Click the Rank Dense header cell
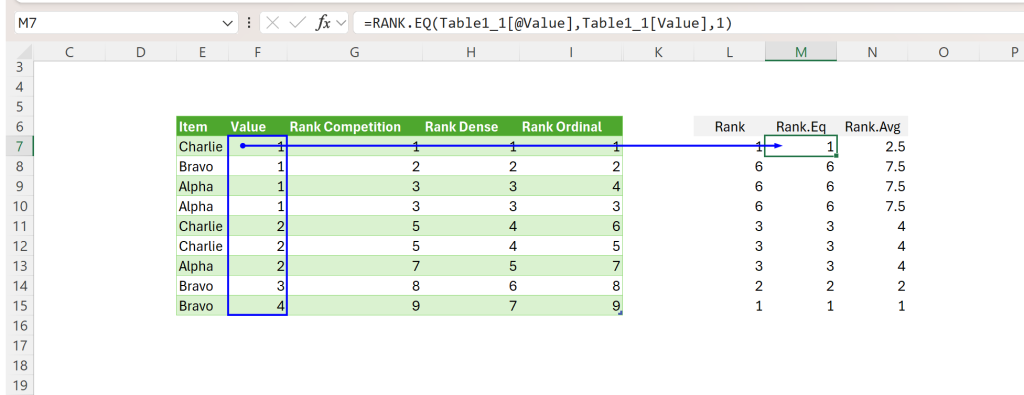This screenshot has width=1024, height=395. pos(470,127)
